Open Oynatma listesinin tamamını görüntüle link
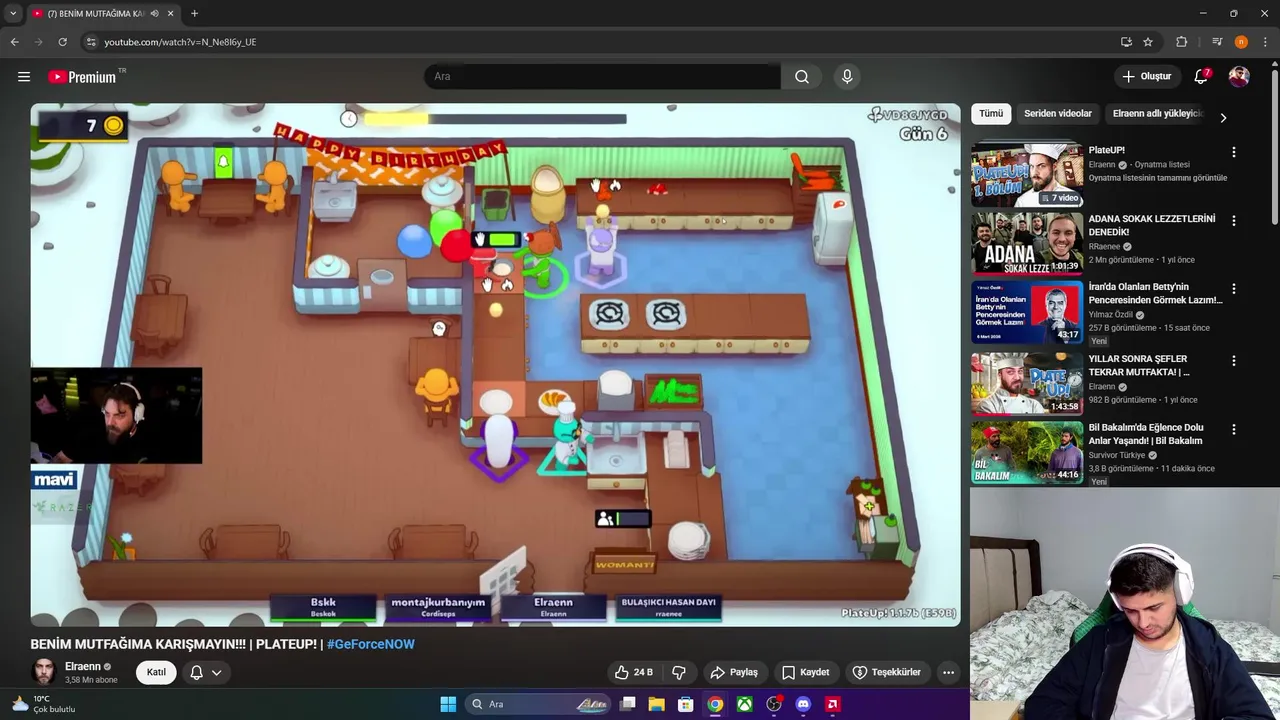Screen dimensions: 1280x720 (1157, 178)
